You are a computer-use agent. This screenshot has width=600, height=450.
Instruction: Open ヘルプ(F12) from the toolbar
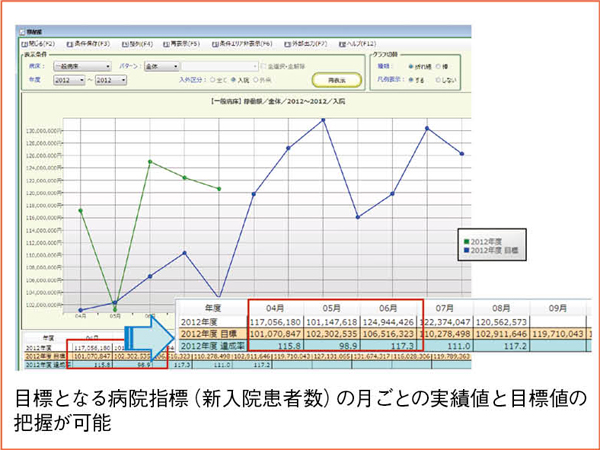click(345, 44)
